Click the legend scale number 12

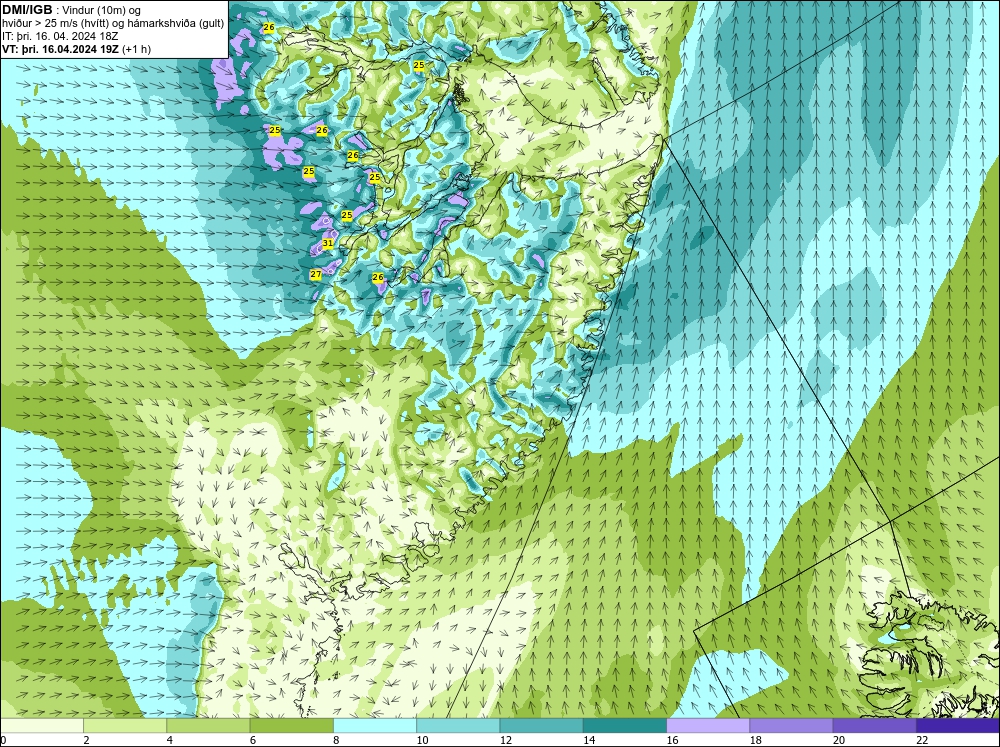[x=506, y=740]
